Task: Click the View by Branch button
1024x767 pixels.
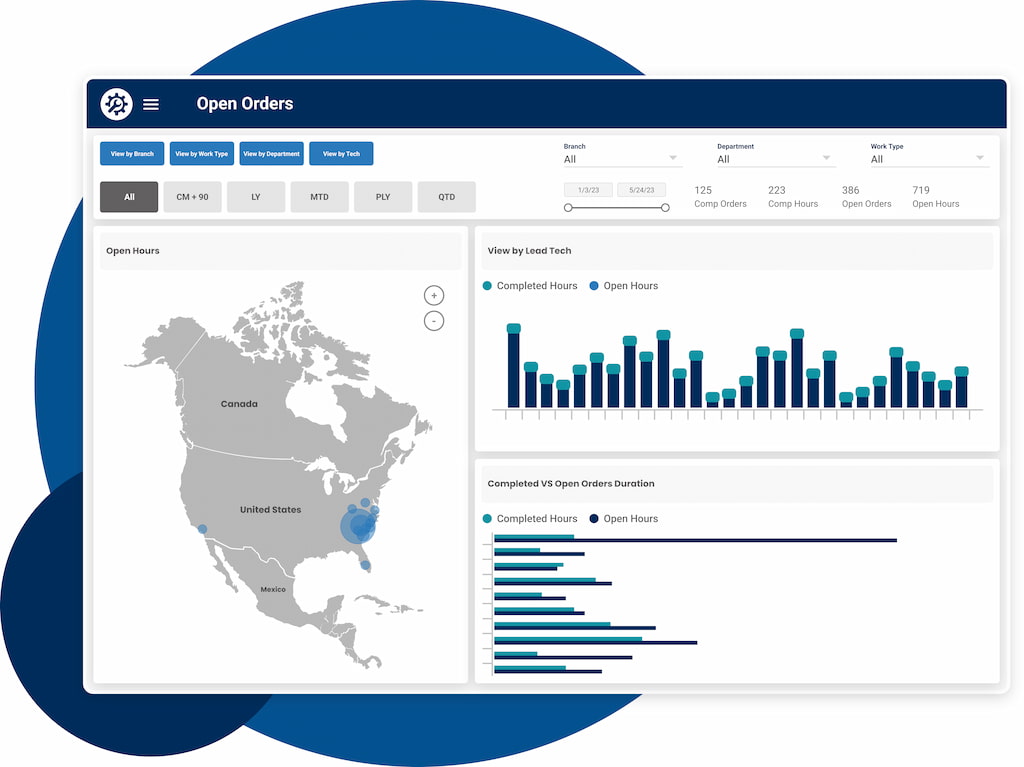Action: coord(132,154)
